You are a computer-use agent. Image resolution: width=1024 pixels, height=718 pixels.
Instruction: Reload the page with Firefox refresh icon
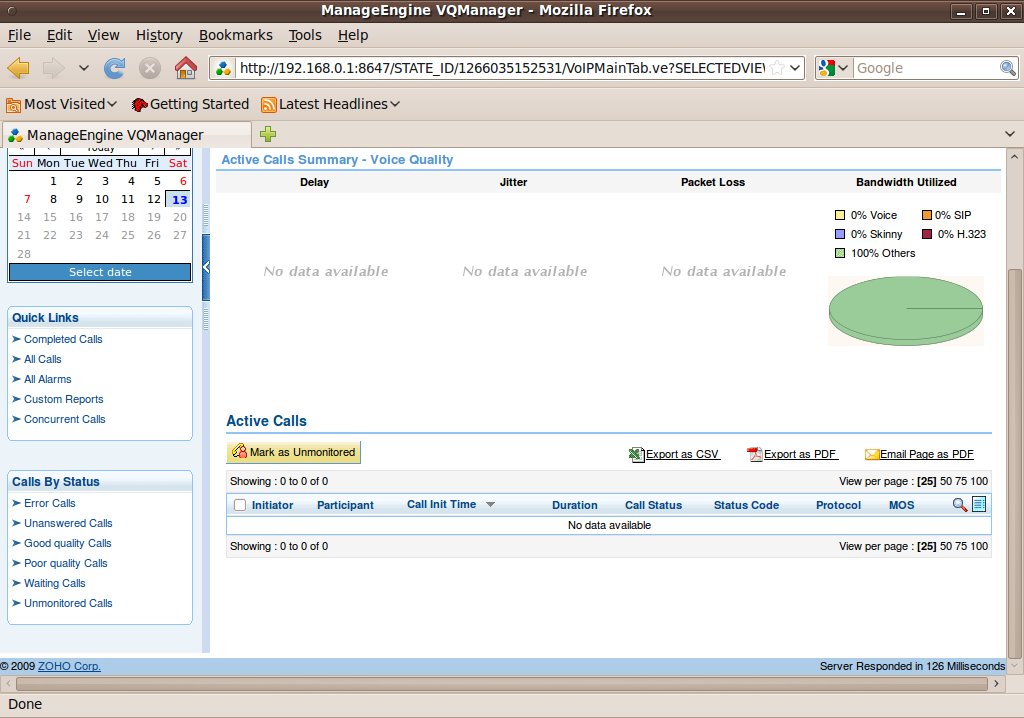coord(115,68)
